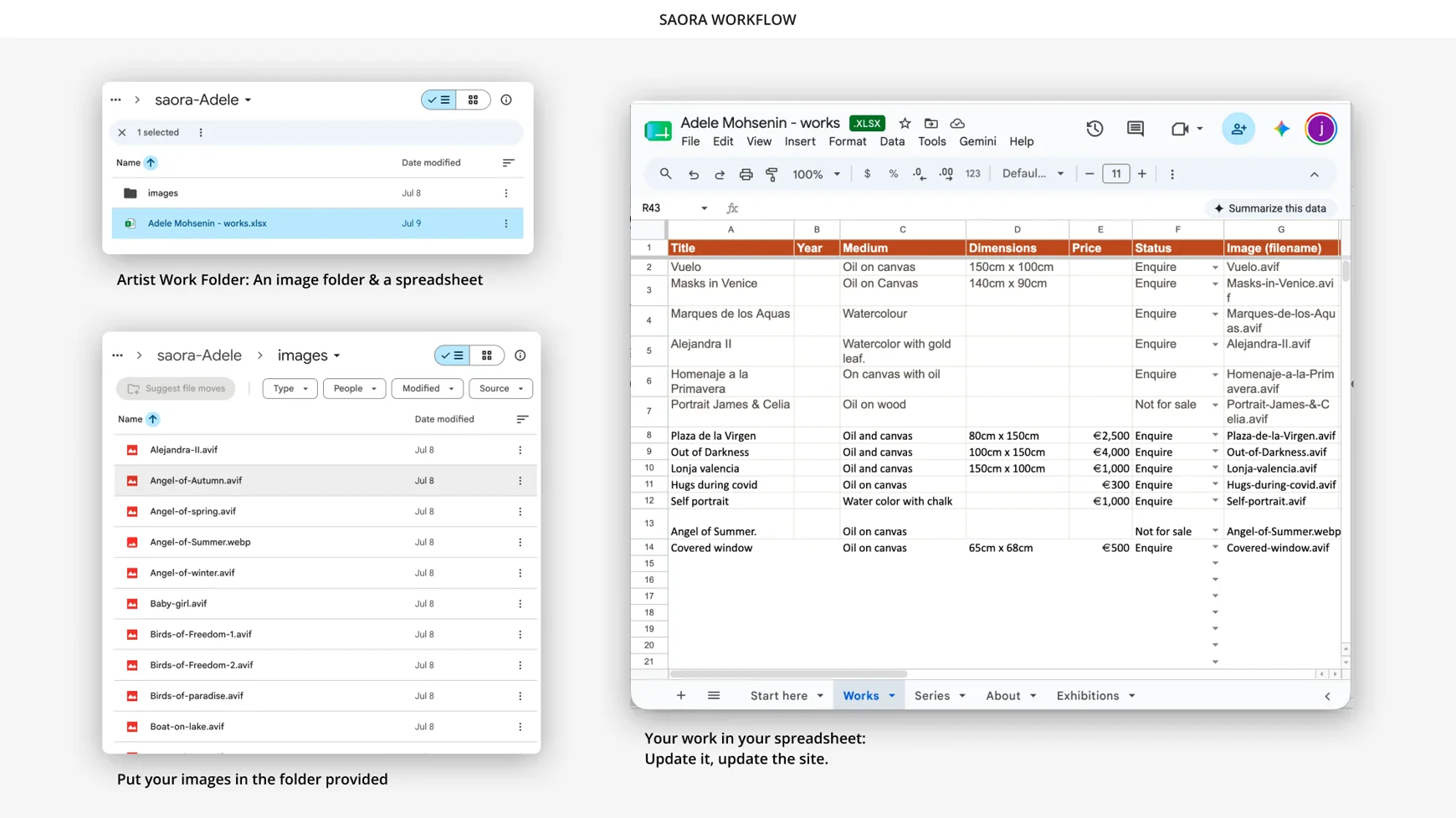Apply currency format with dollar icon
This screenshot has width=1456, height=818.
tap(867, 174)
